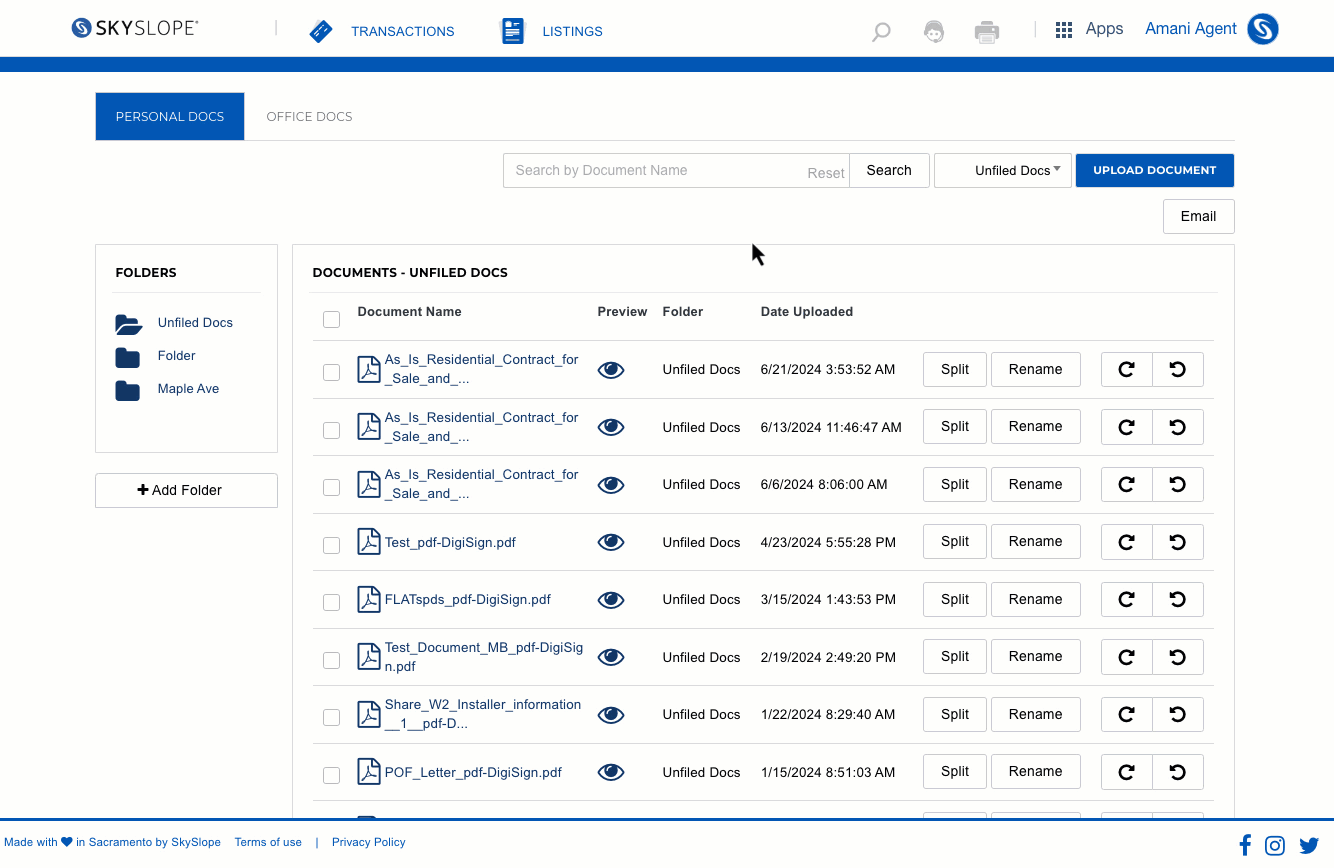
Task: Click the SkySlope logo
Action: click(x=135, y=28)
